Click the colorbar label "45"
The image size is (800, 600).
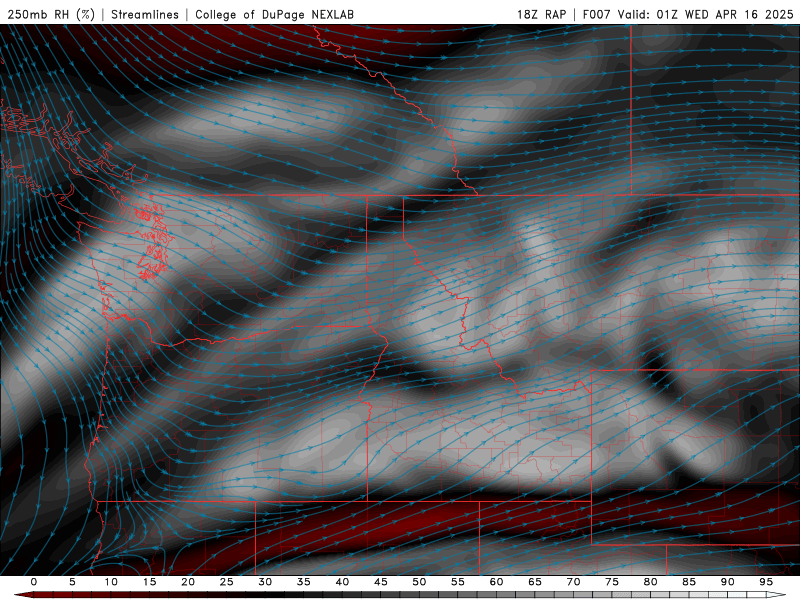click(x=381, y=582)
